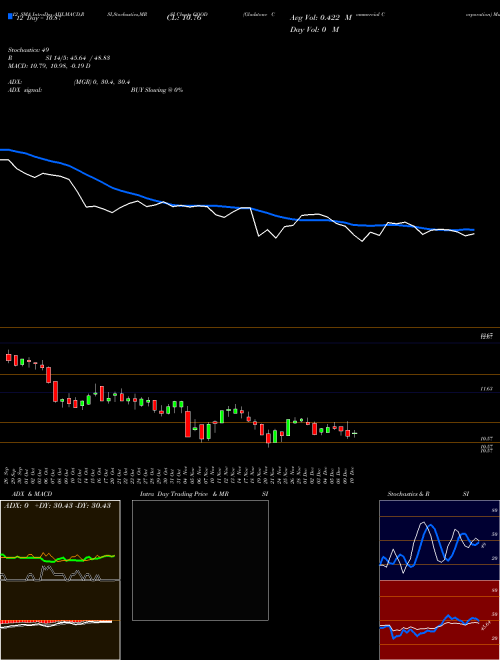Screen dimensions: 500x660
Task: Click the 'Stochastics & R SI' panel title
Action: point(428,494)
